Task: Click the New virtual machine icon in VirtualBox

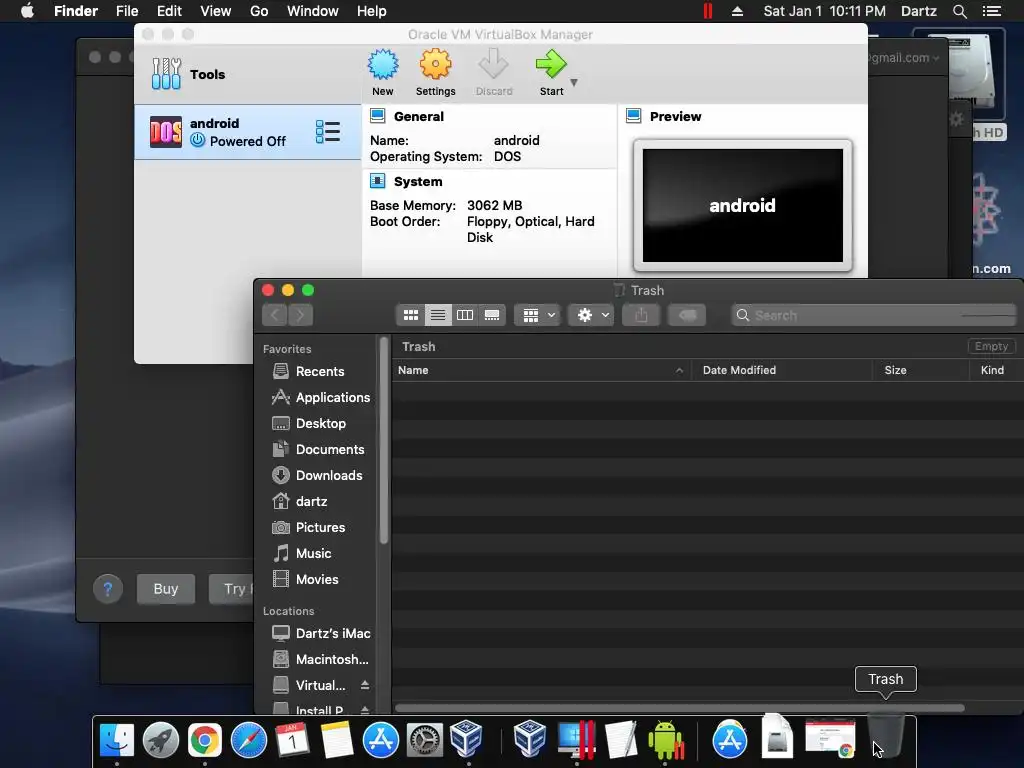Action: point(383,72)
